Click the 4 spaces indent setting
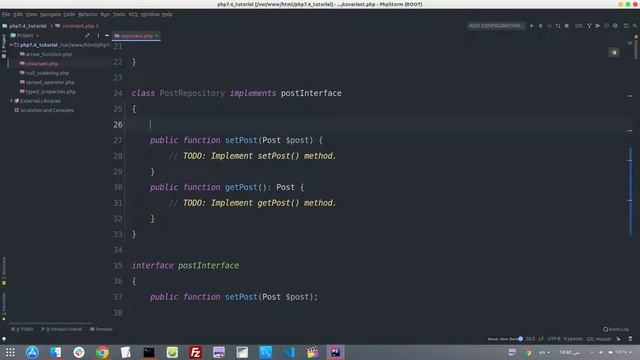 coord(573,339)
